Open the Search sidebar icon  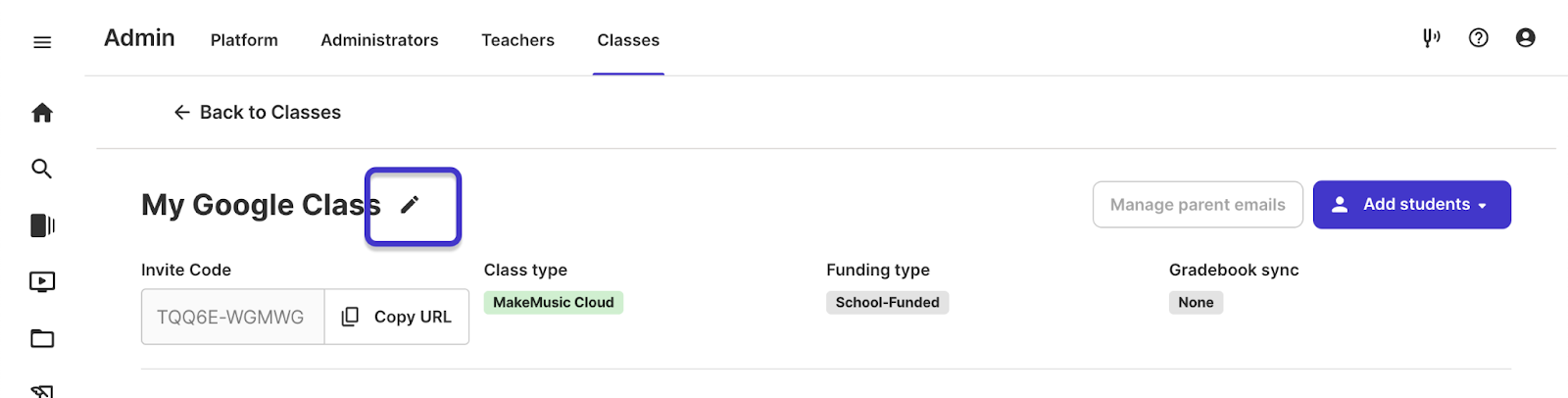(x=42, y=169)
